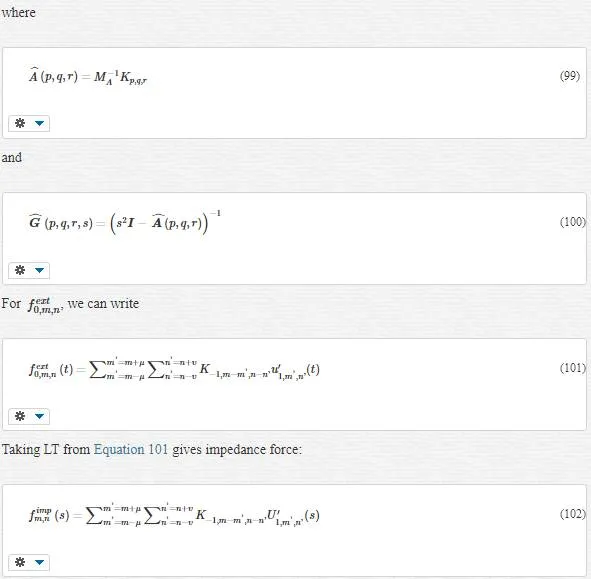
Task: Click the gear icon under Equation 99
Action: pyautogui.click(x=20, y=123)
